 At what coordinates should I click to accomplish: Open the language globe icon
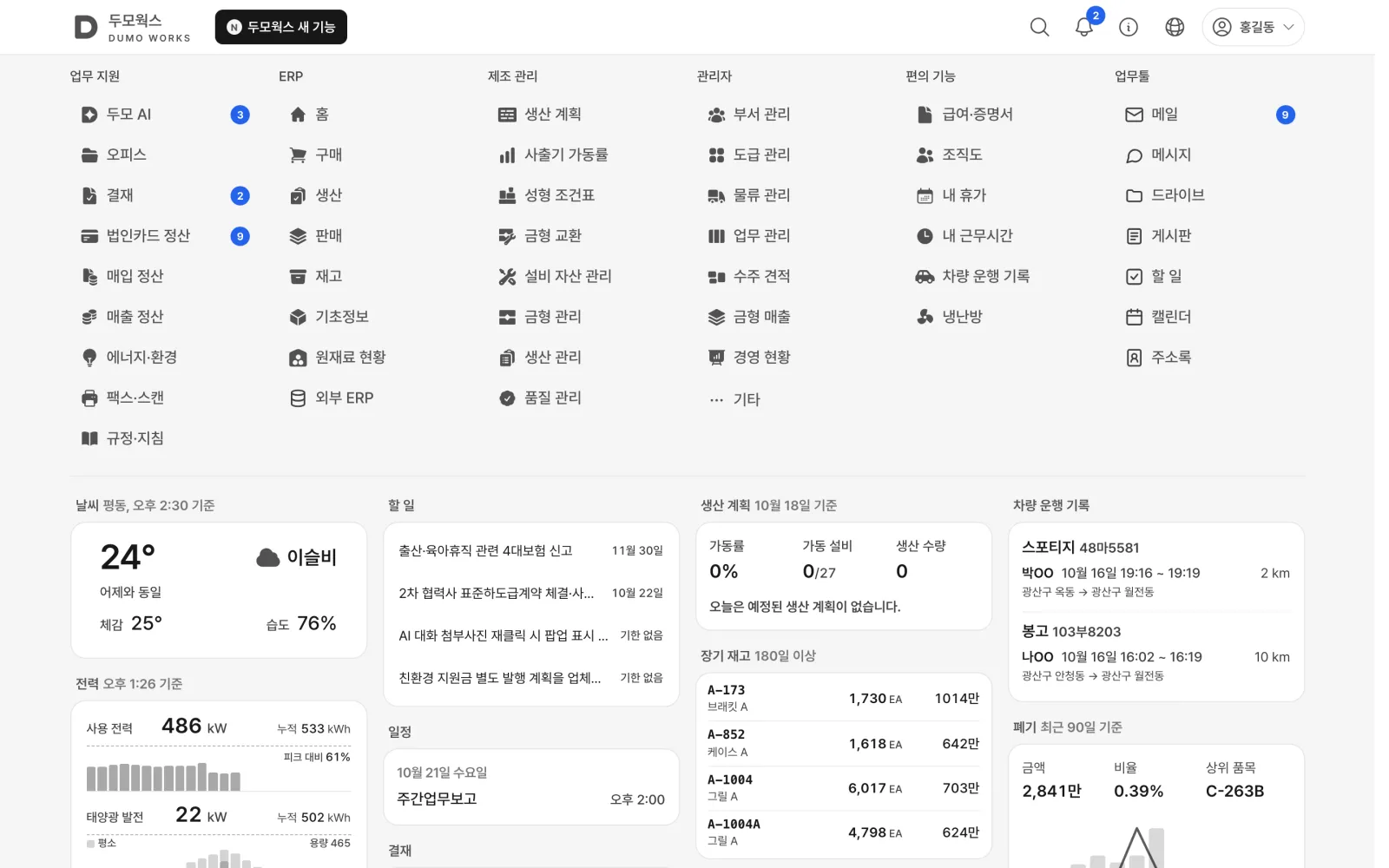[1175, 27]
